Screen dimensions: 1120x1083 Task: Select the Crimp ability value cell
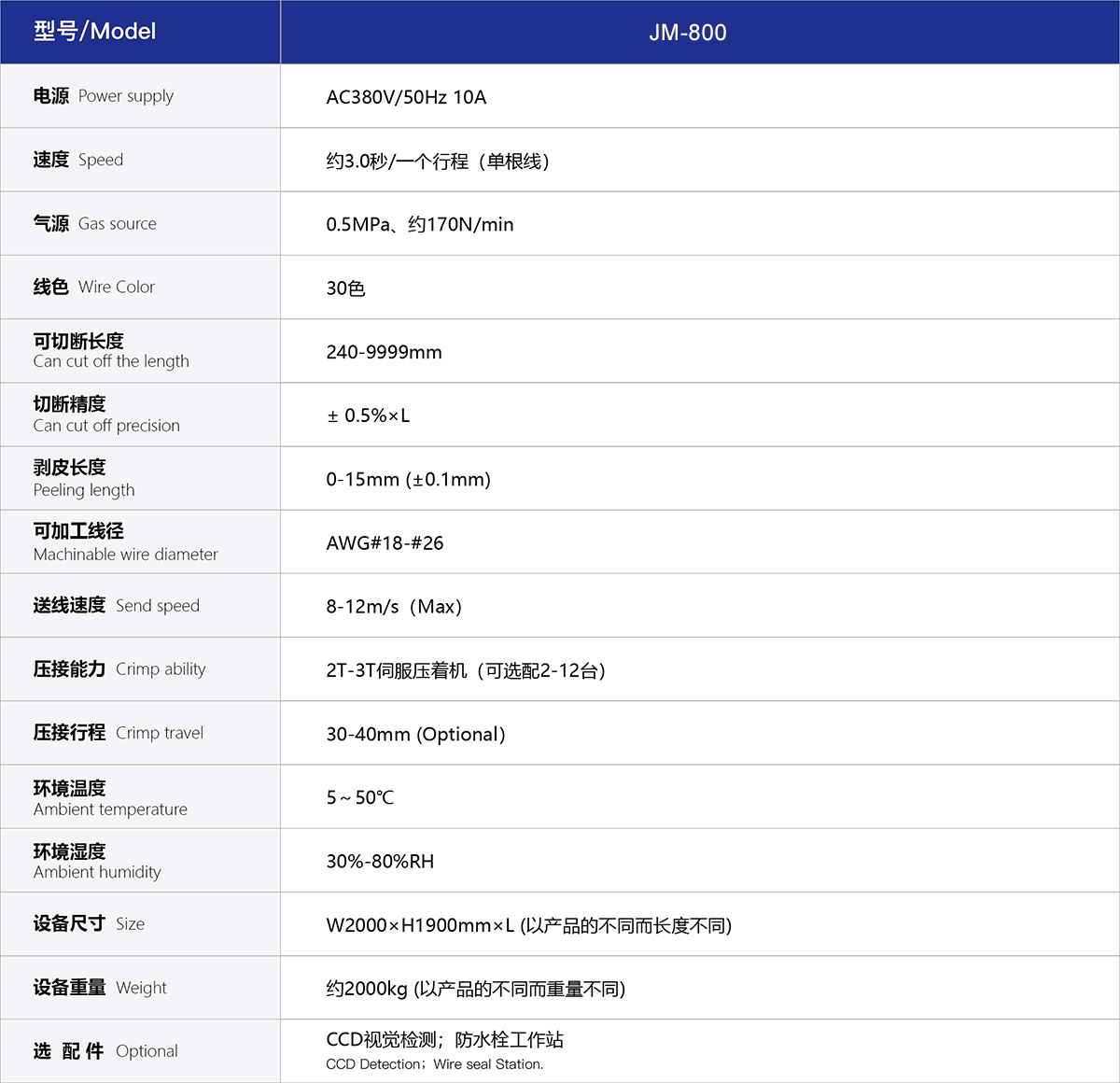tap(465, 669)
